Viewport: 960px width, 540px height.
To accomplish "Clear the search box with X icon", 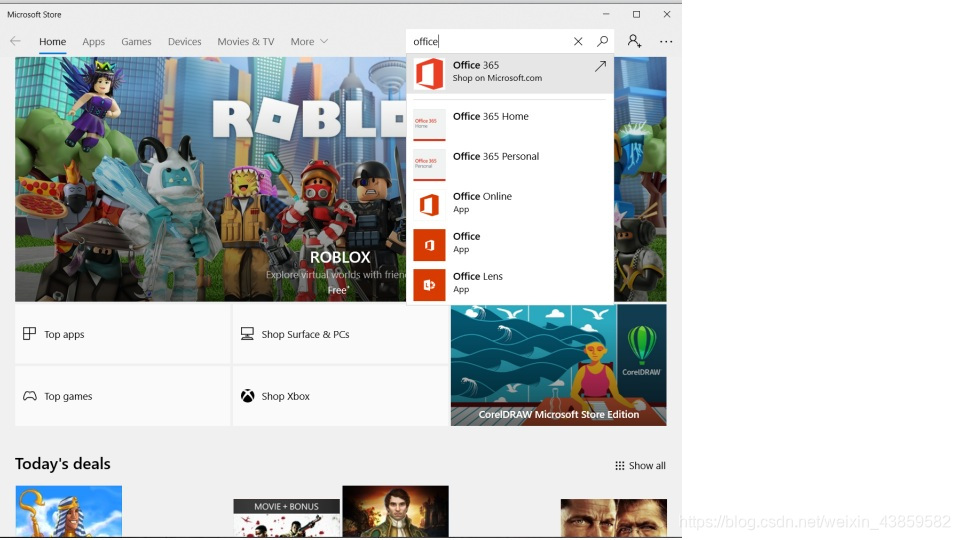I will point(578,41).
